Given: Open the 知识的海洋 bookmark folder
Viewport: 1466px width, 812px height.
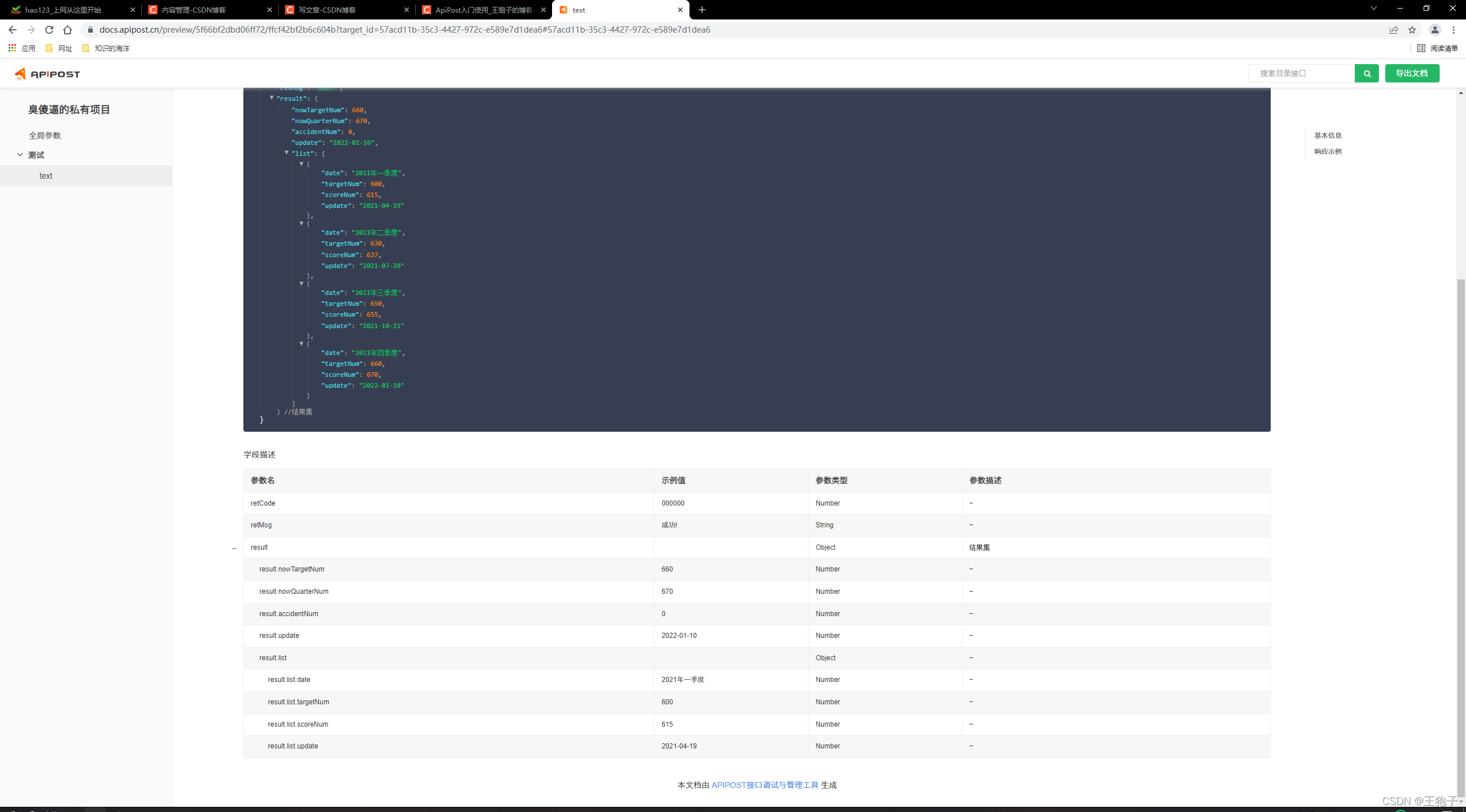Looking at the screenshot, I should (x=106, y=48).
